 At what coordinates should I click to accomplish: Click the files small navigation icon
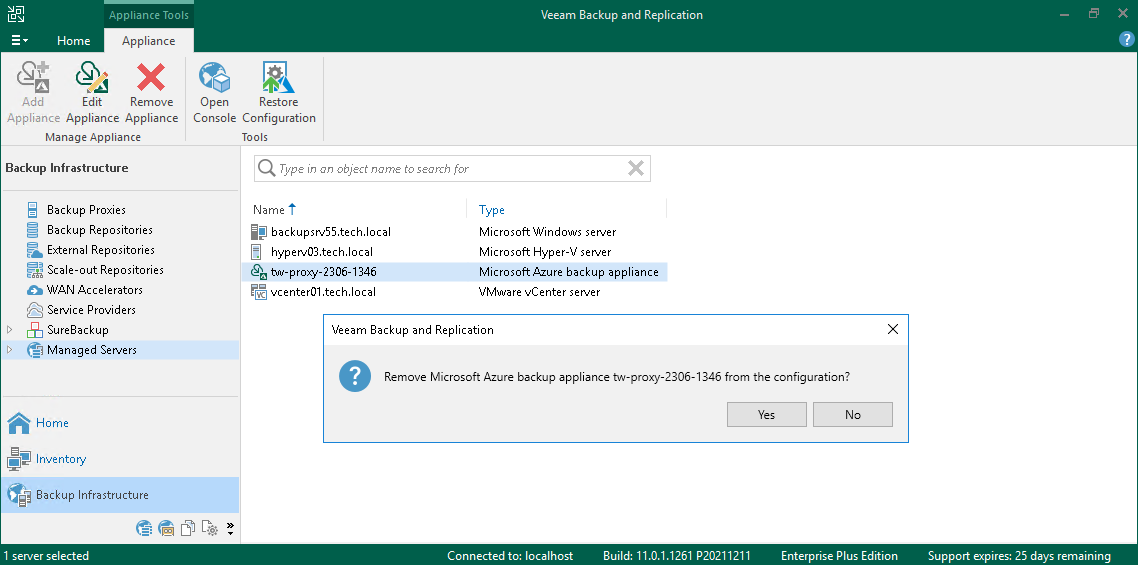click(x=188, y=528)
